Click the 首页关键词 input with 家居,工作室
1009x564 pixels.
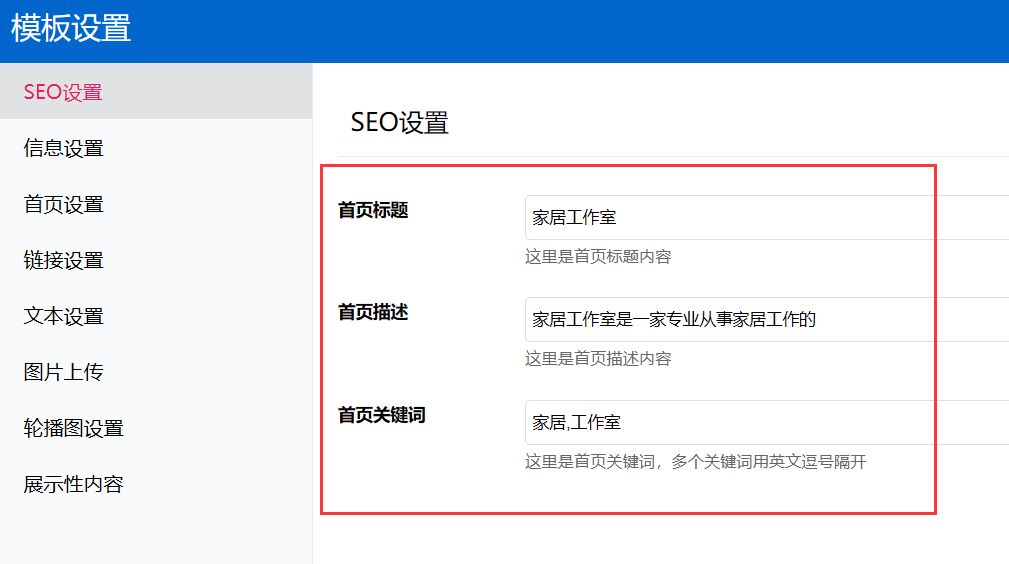765,423
